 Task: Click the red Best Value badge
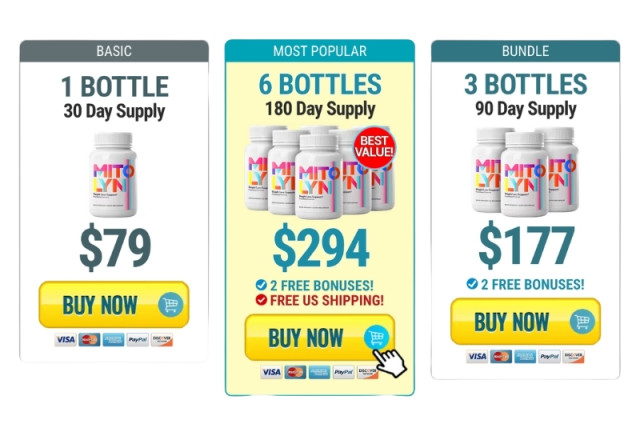click(x=374, y=147)
